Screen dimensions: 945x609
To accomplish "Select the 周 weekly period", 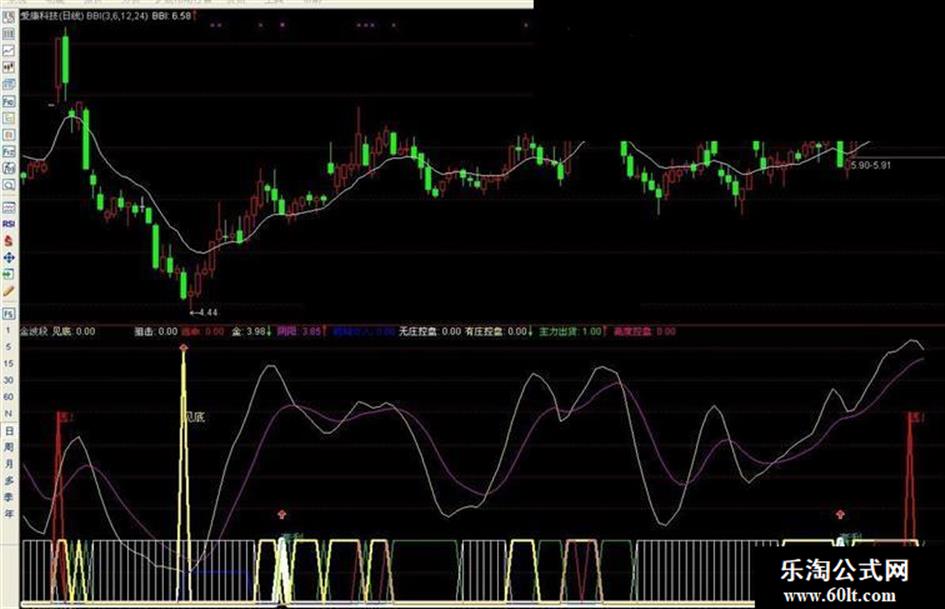I will [x=8, y=447].
